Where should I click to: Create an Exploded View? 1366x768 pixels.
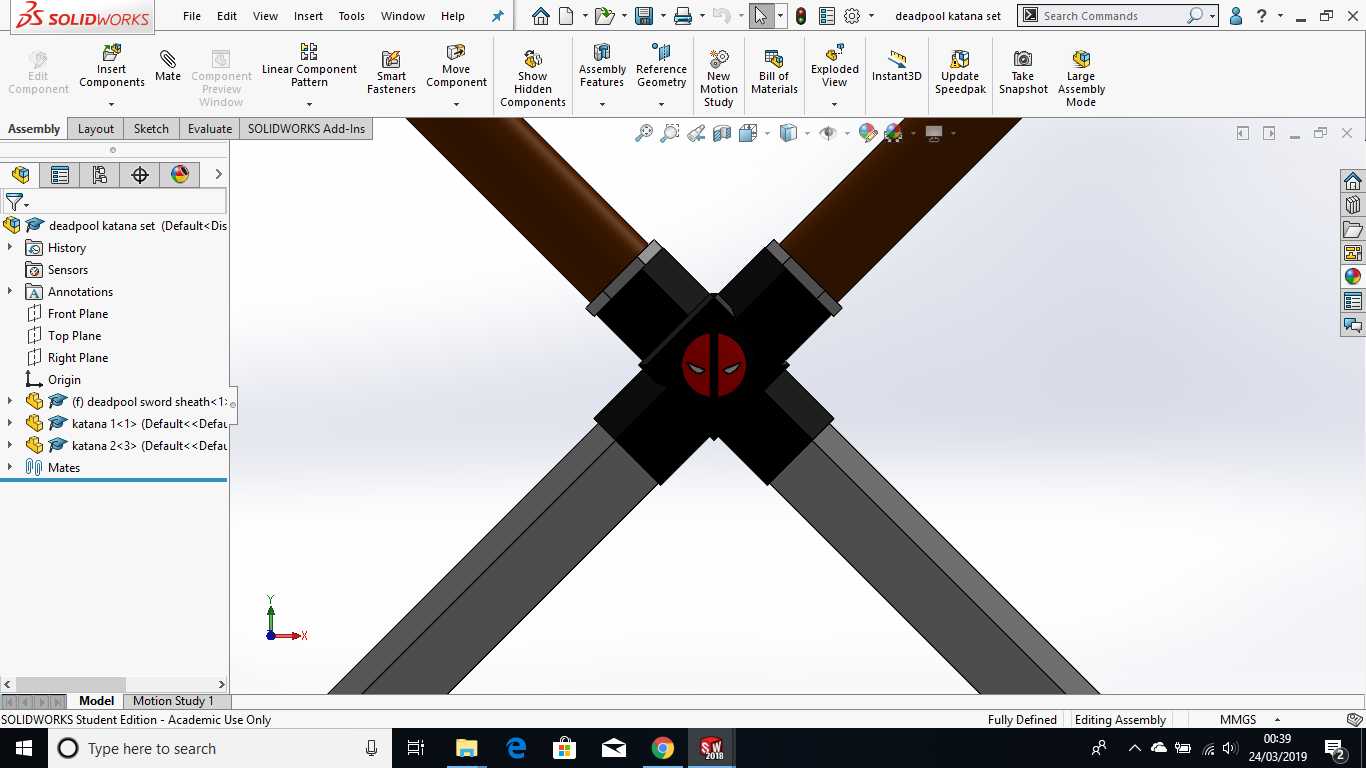834,66
